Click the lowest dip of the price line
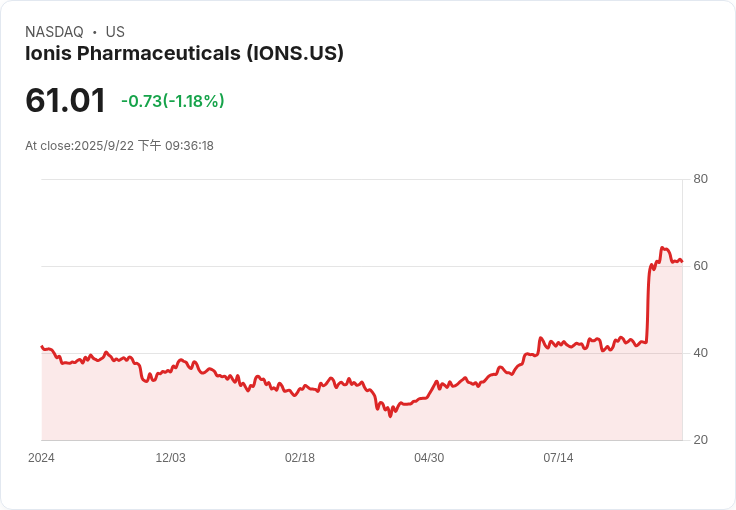Screen dimensions: 736x510 [390, 416]
